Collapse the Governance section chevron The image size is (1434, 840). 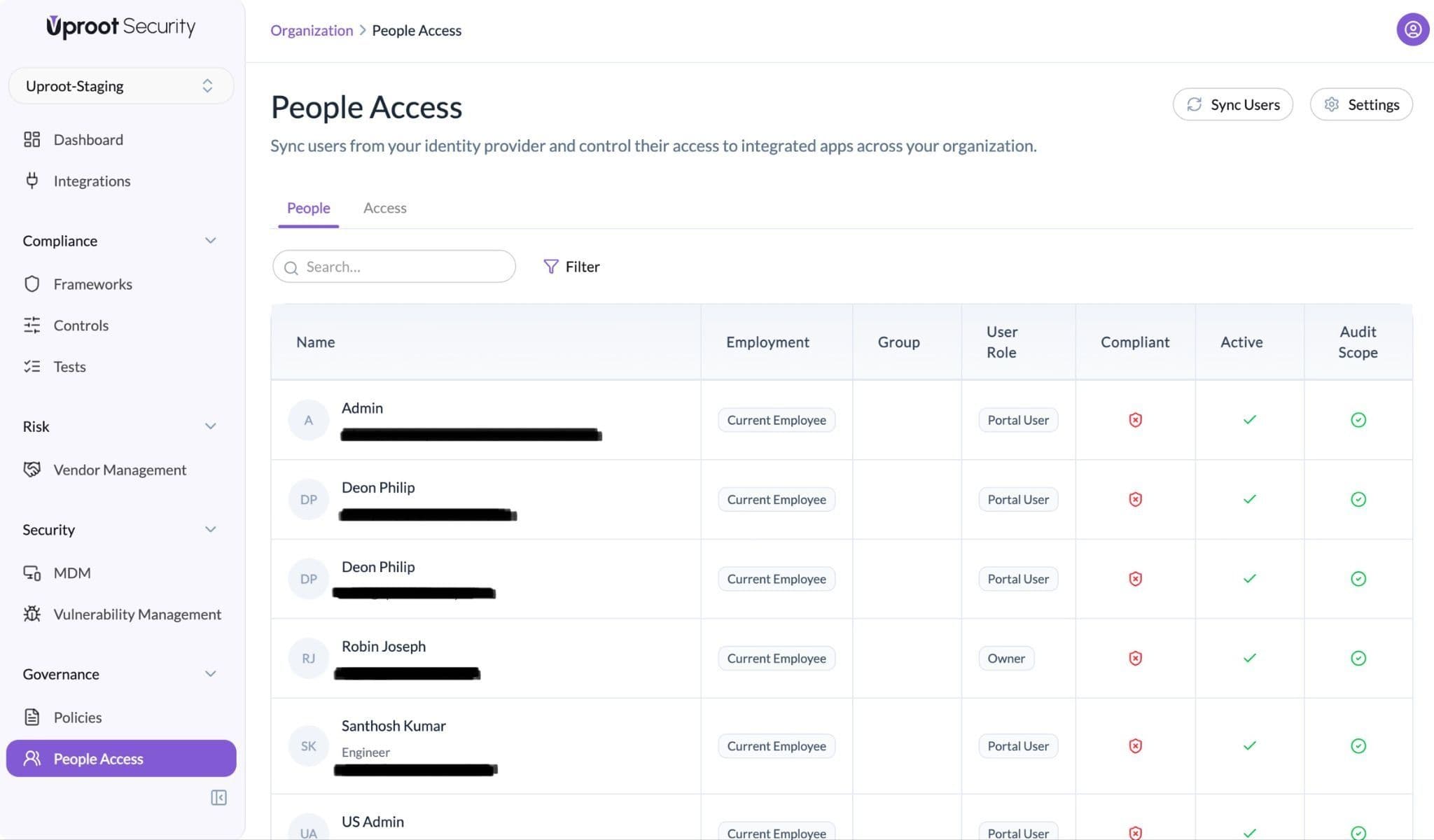[x=210, y=674]
